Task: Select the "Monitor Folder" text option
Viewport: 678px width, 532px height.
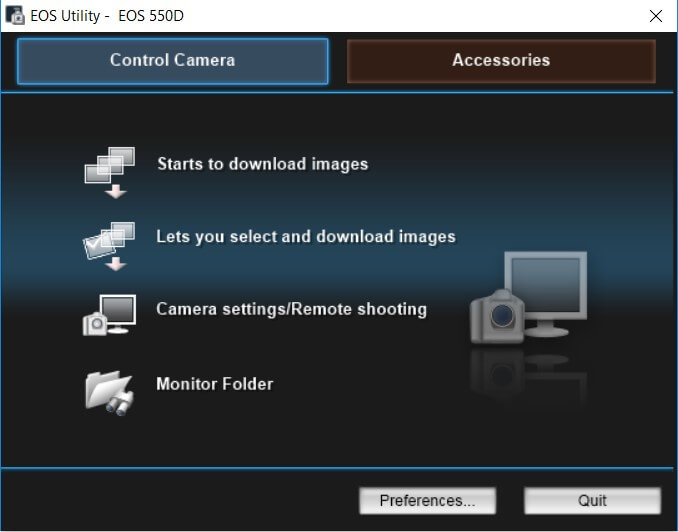Action: (214, 384)
